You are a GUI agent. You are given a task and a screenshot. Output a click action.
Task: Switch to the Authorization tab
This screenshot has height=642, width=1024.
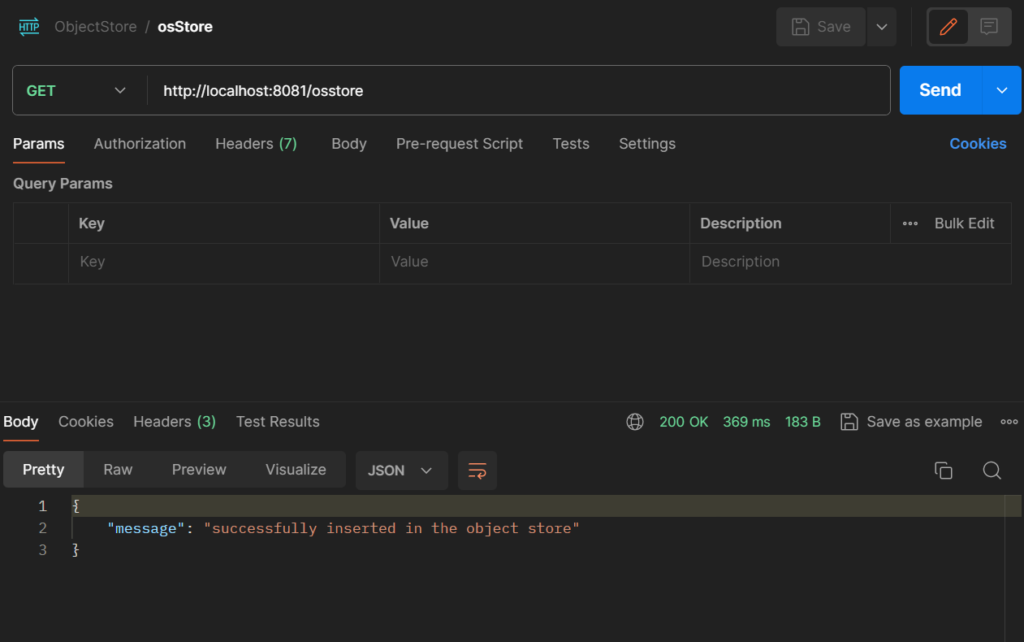click(x=140, y=144)
